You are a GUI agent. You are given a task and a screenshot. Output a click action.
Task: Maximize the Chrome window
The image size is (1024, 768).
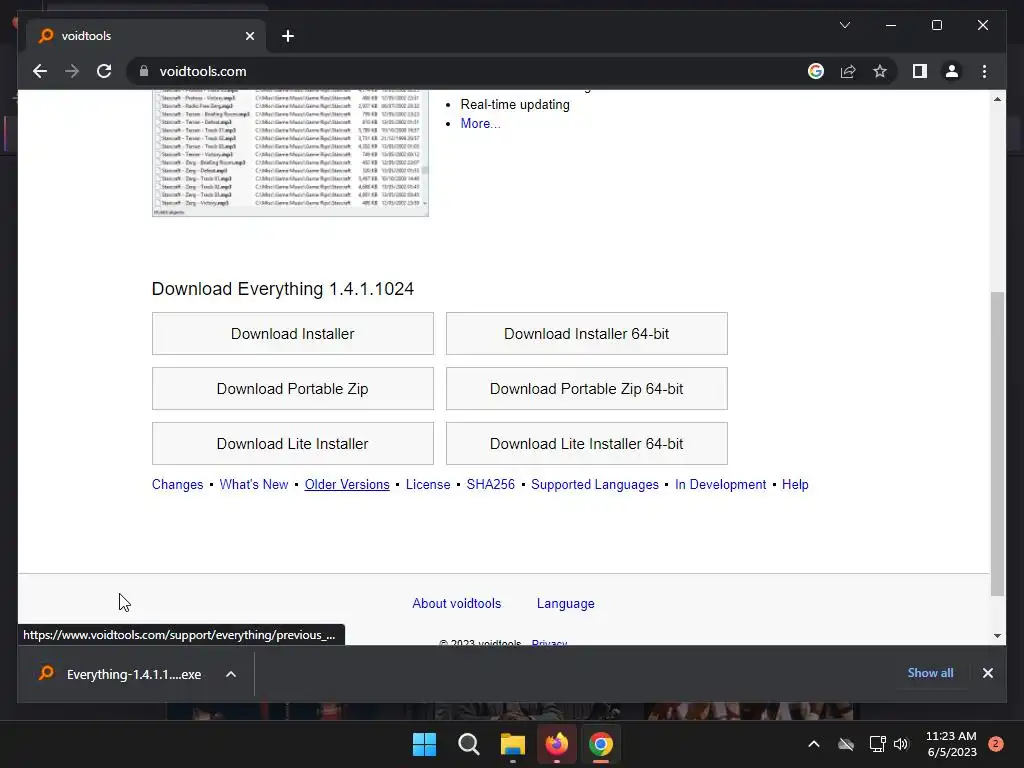pos(936,25)
